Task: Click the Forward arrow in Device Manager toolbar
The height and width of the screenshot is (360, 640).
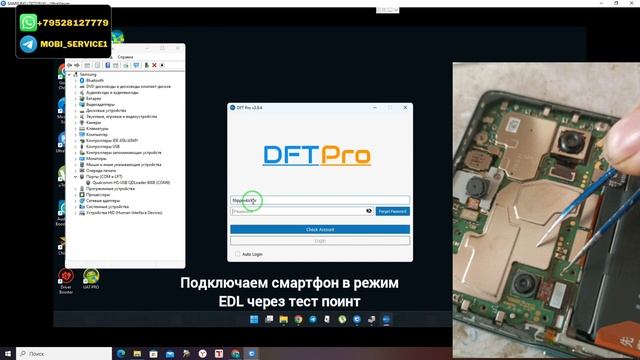Action: (x=77, y=65)
